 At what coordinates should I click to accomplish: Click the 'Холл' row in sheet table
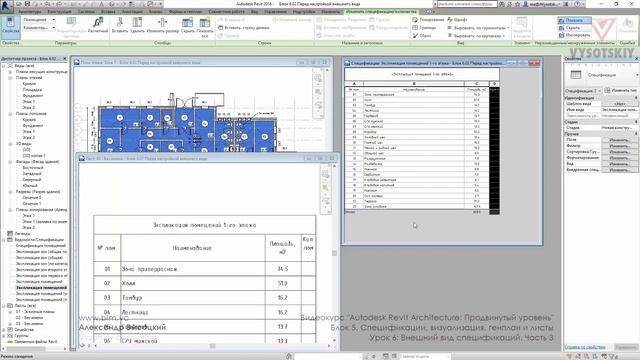click(x=204, y=283)
